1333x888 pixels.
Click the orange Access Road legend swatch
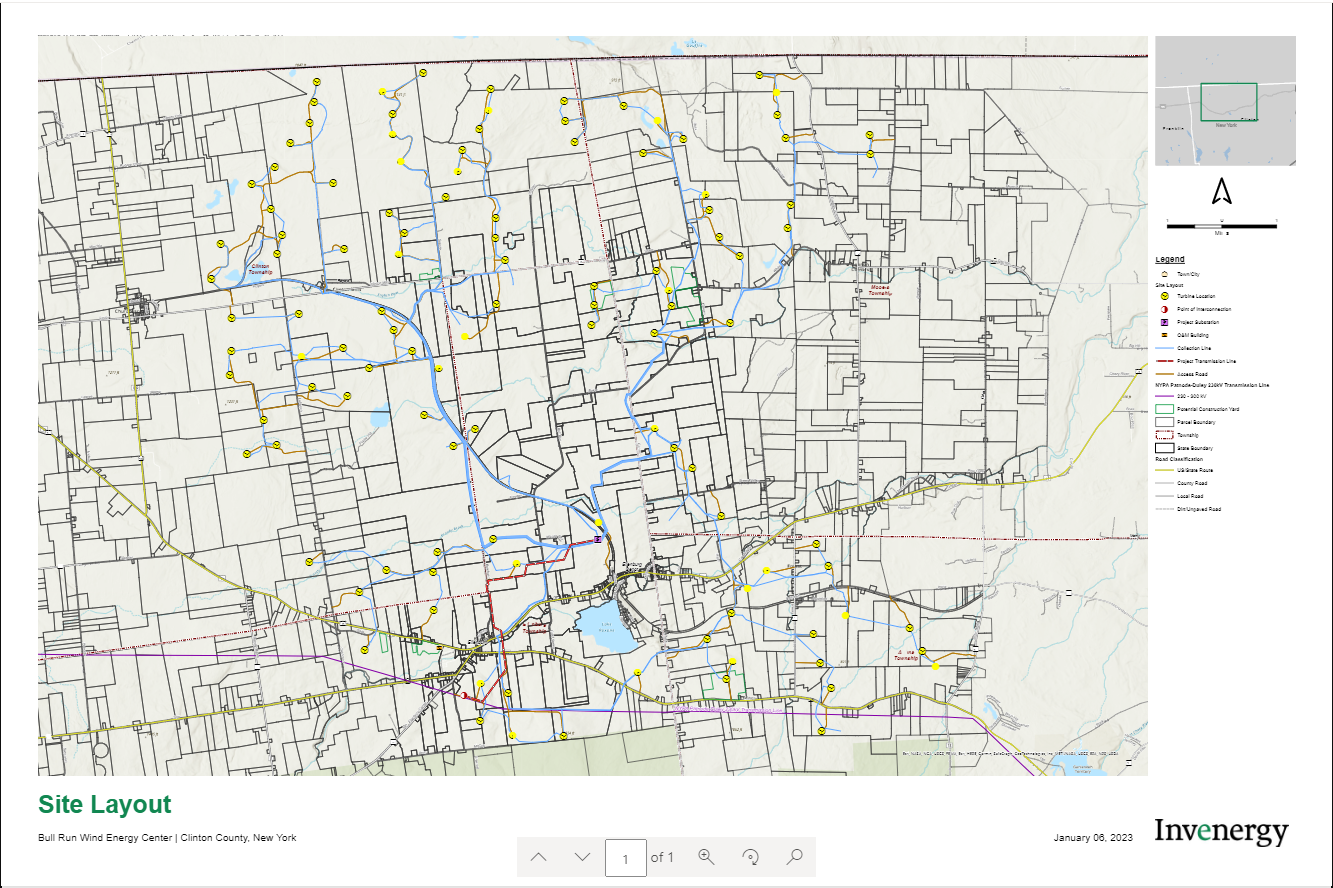tap(1165, 374)
